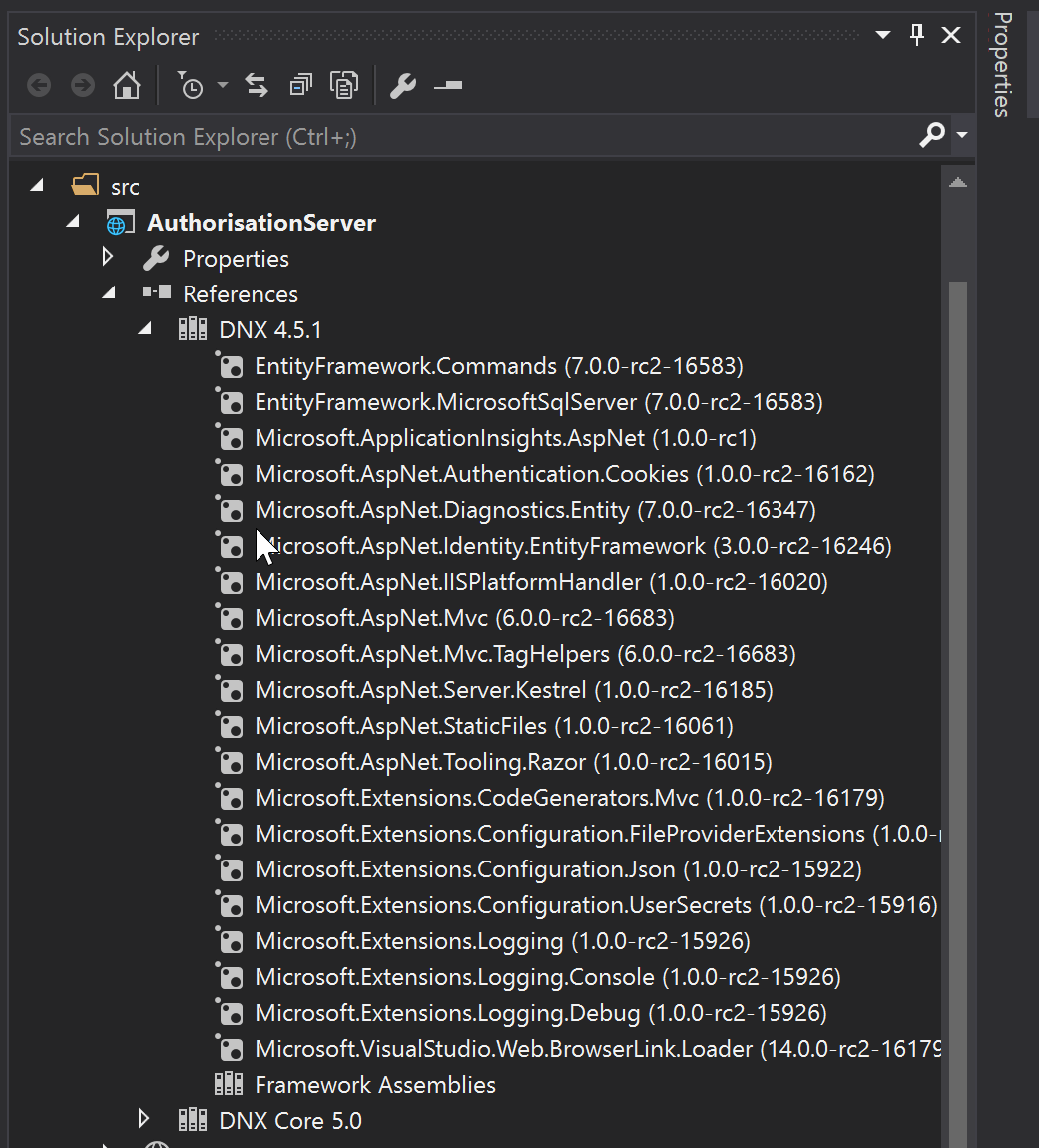Select Microsoft.Extensions.CodeGenerators.Mvc package
The image size is (1039, 1148).
[570, 797]
